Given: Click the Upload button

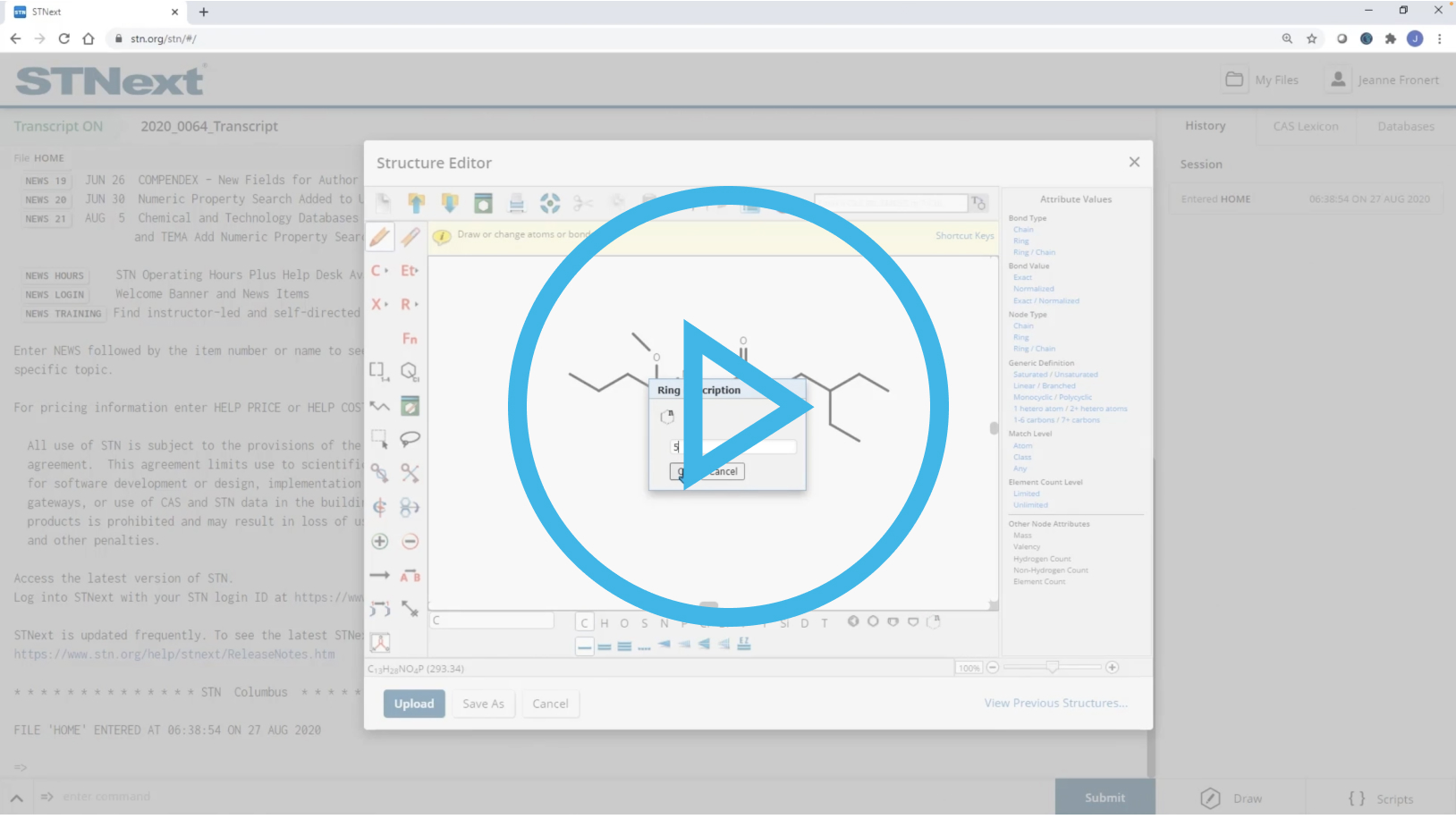Looking at the screenshot, I should (414, 704).
